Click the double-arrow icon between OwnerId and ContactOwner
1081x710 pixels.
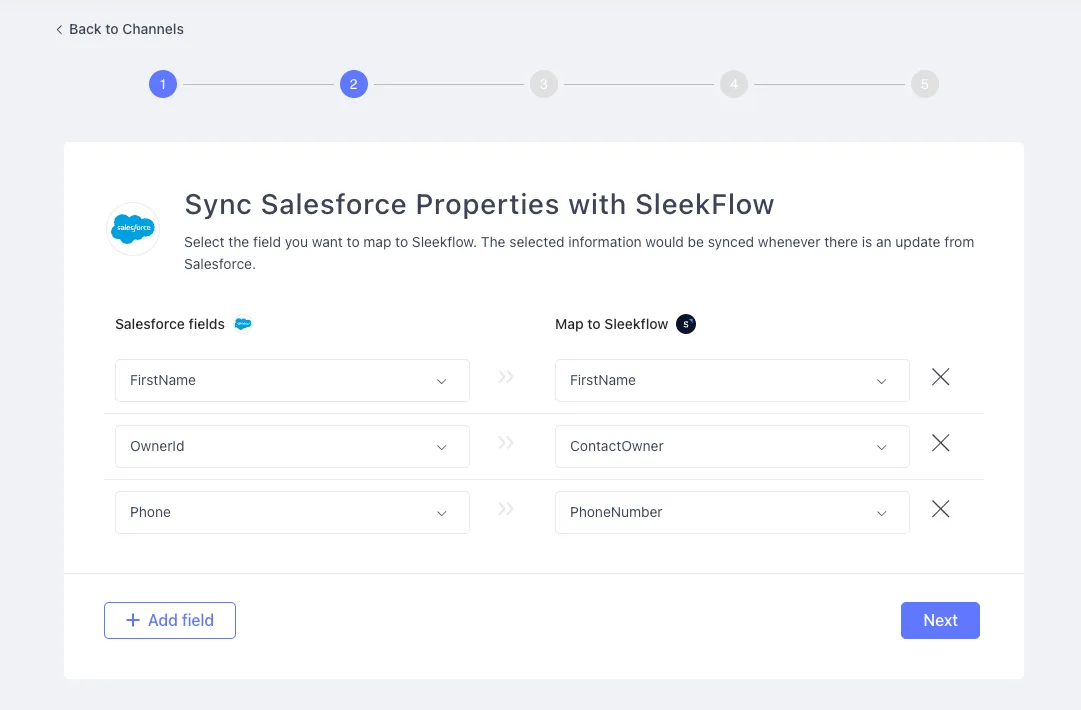505,442
